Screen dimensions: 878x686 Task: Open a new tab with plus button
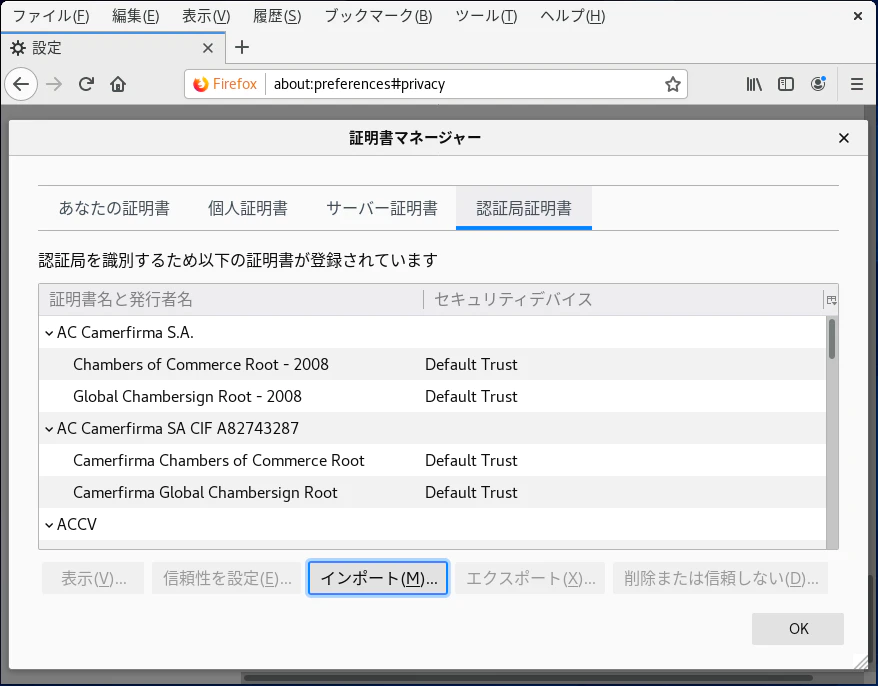pyautogui.click(x=242, y=47)
